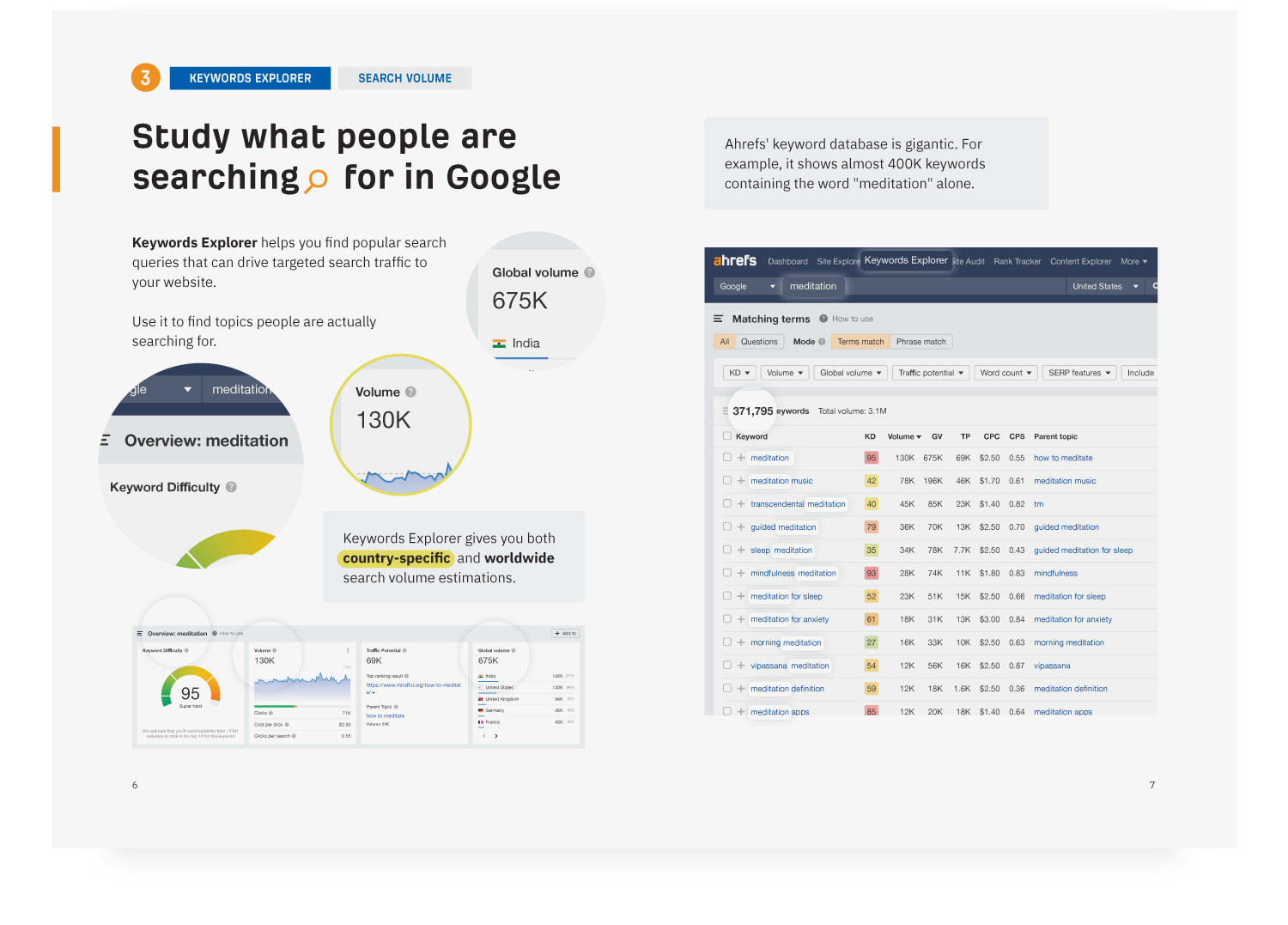Check the 'meditation music' row checkbox
1288x925 pixels.
coord(727,481)
